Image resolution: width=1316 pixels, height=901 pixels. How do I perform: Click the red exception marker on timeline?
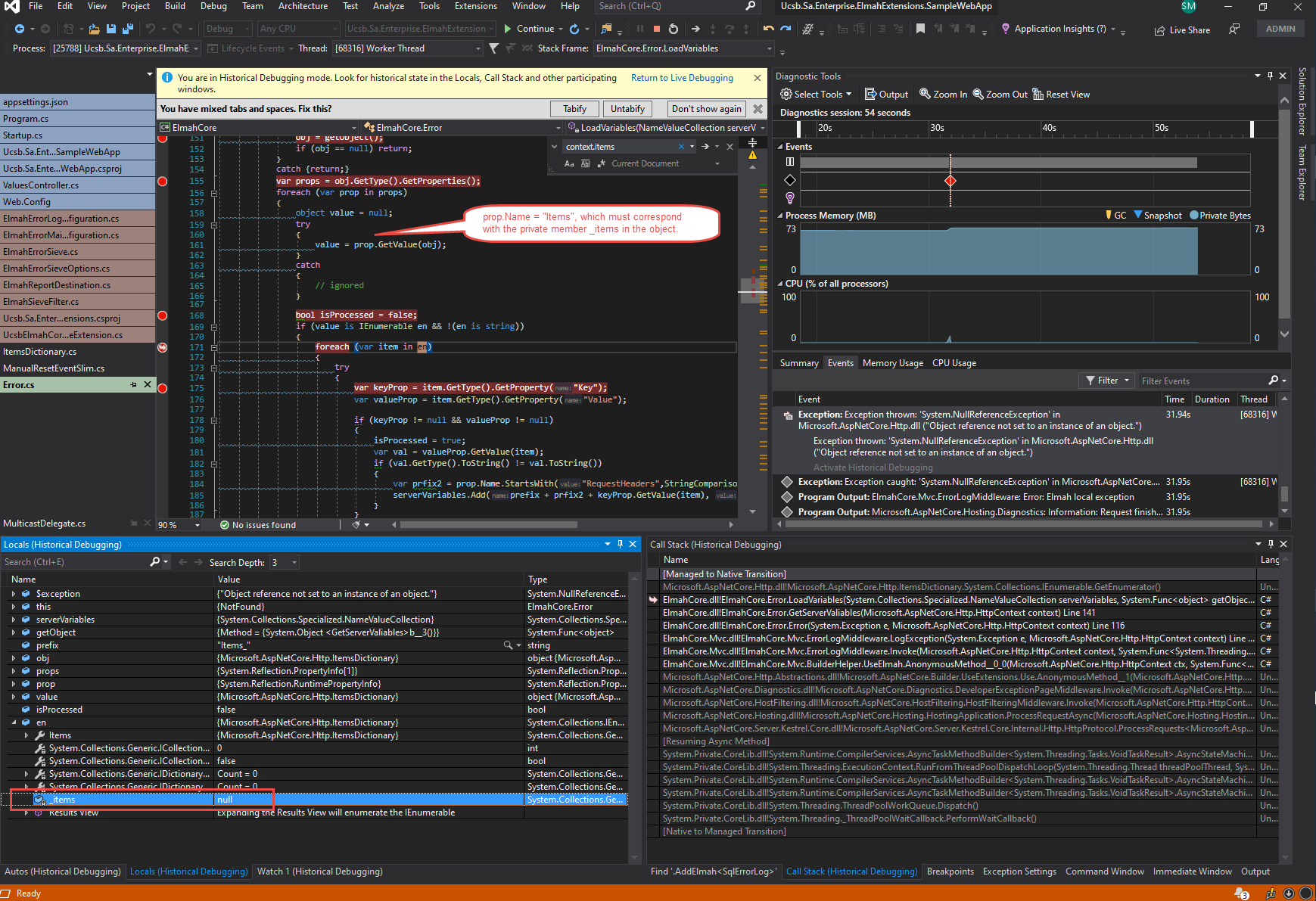pos(950,181)
